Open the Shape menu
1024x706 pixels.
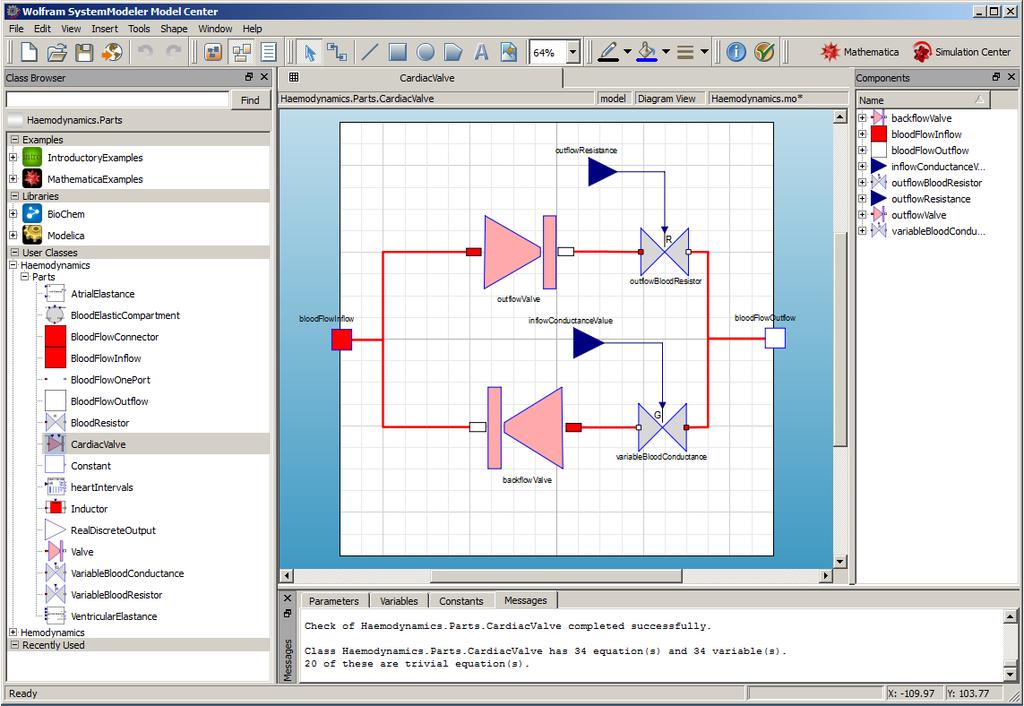click(174, 29)
